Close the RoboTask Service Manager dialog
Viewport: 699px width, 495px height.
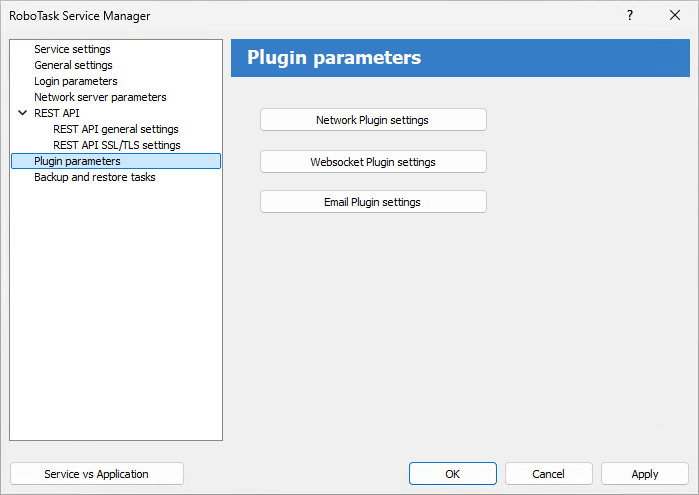pyautogui.click(x=674, y=16)
